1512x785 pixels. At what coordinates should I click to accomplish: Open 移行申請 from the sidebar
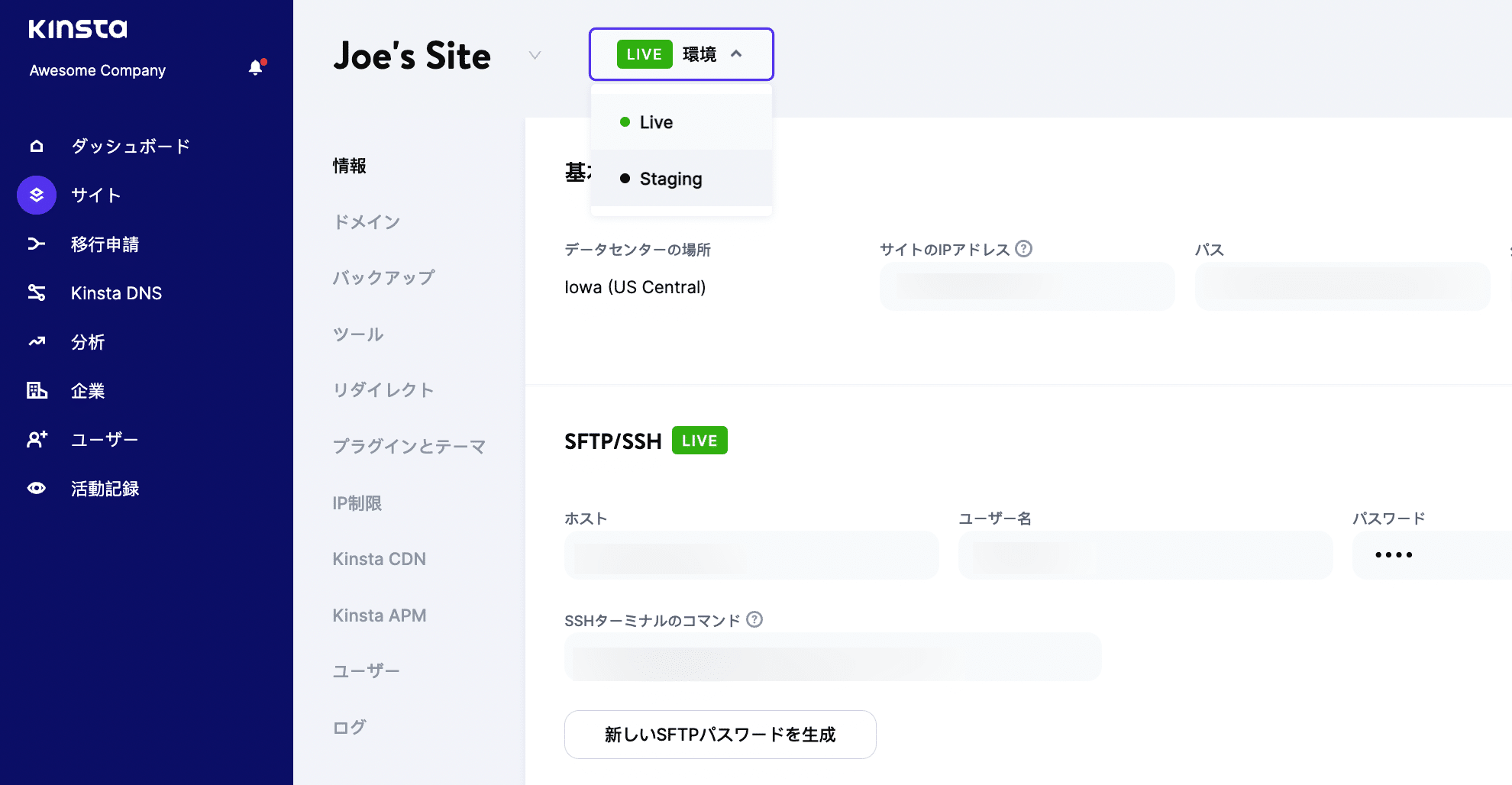[36, 244]
